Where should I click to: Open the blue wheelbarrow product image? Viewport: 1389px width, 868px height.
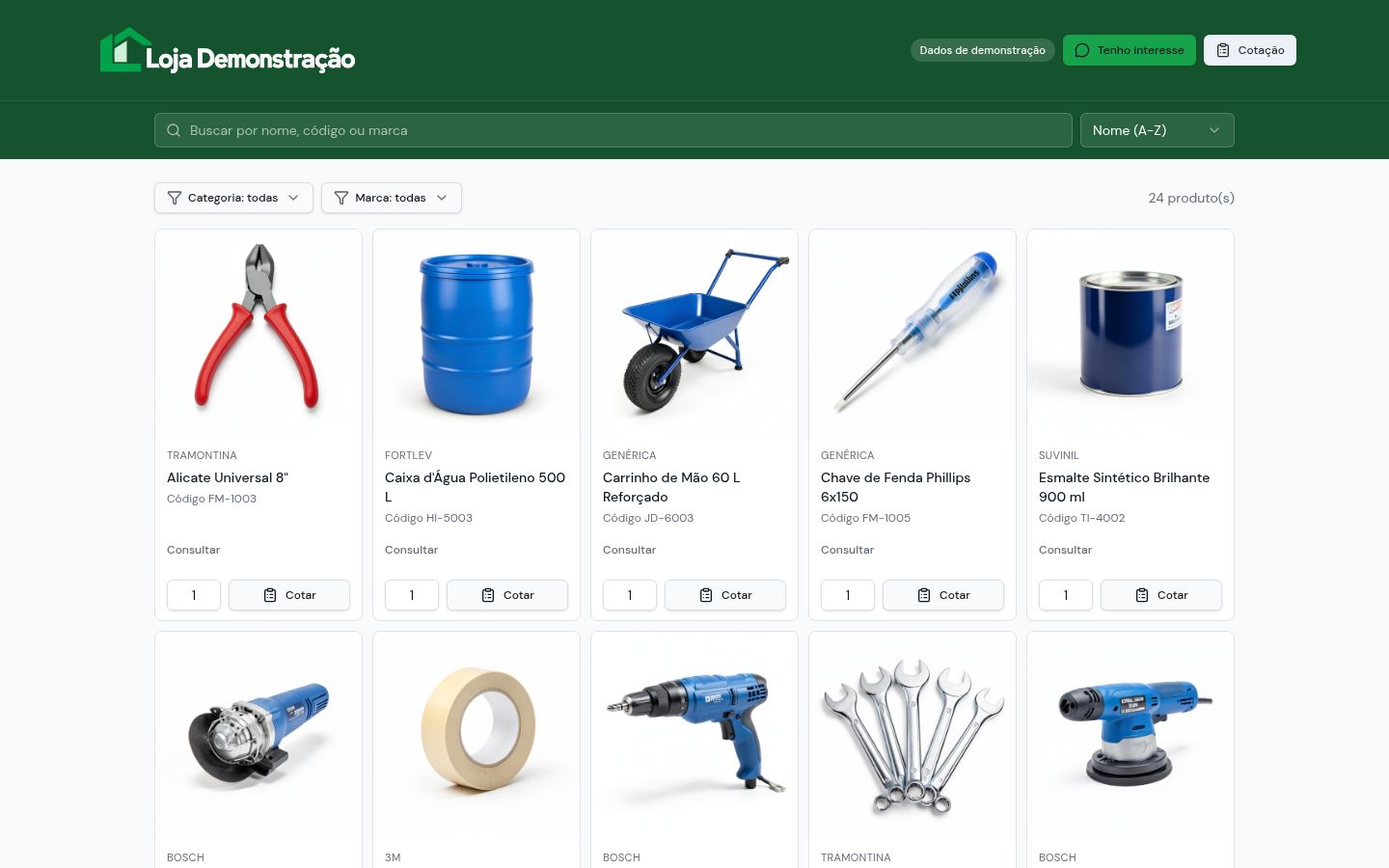point(694,333)
